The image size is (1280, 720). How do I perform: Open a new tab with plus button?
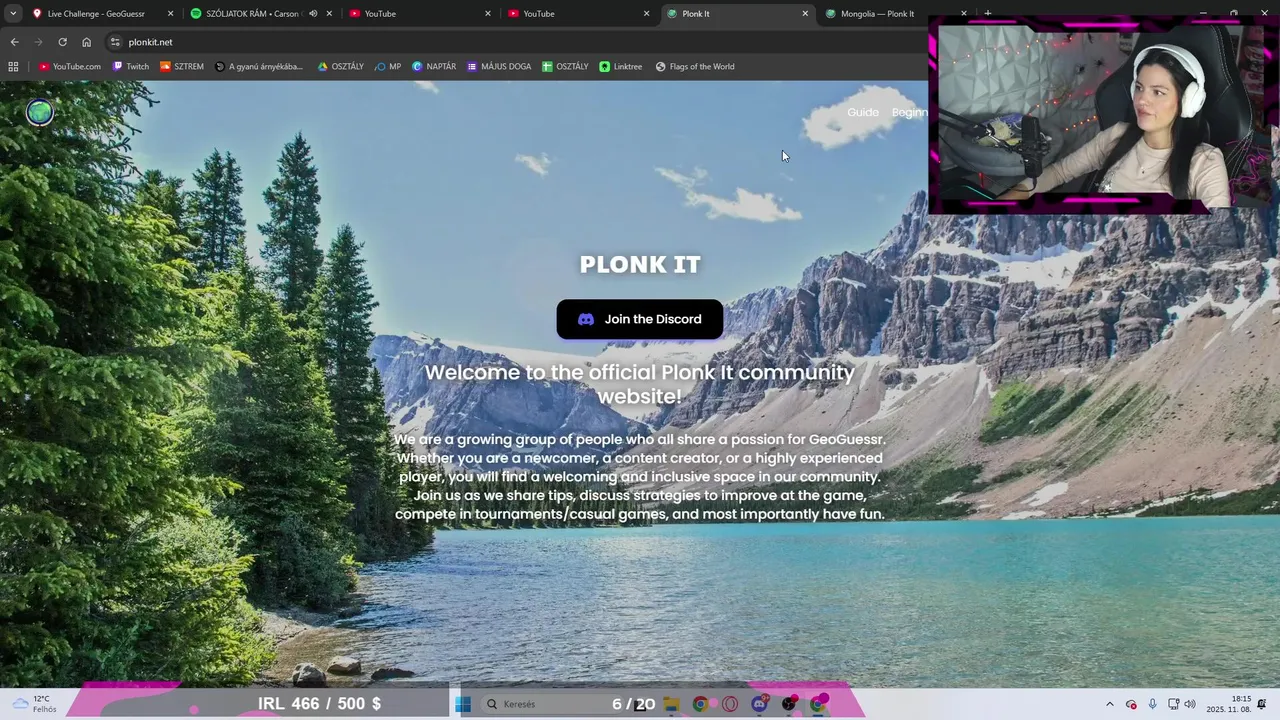[x=988, y=14]
